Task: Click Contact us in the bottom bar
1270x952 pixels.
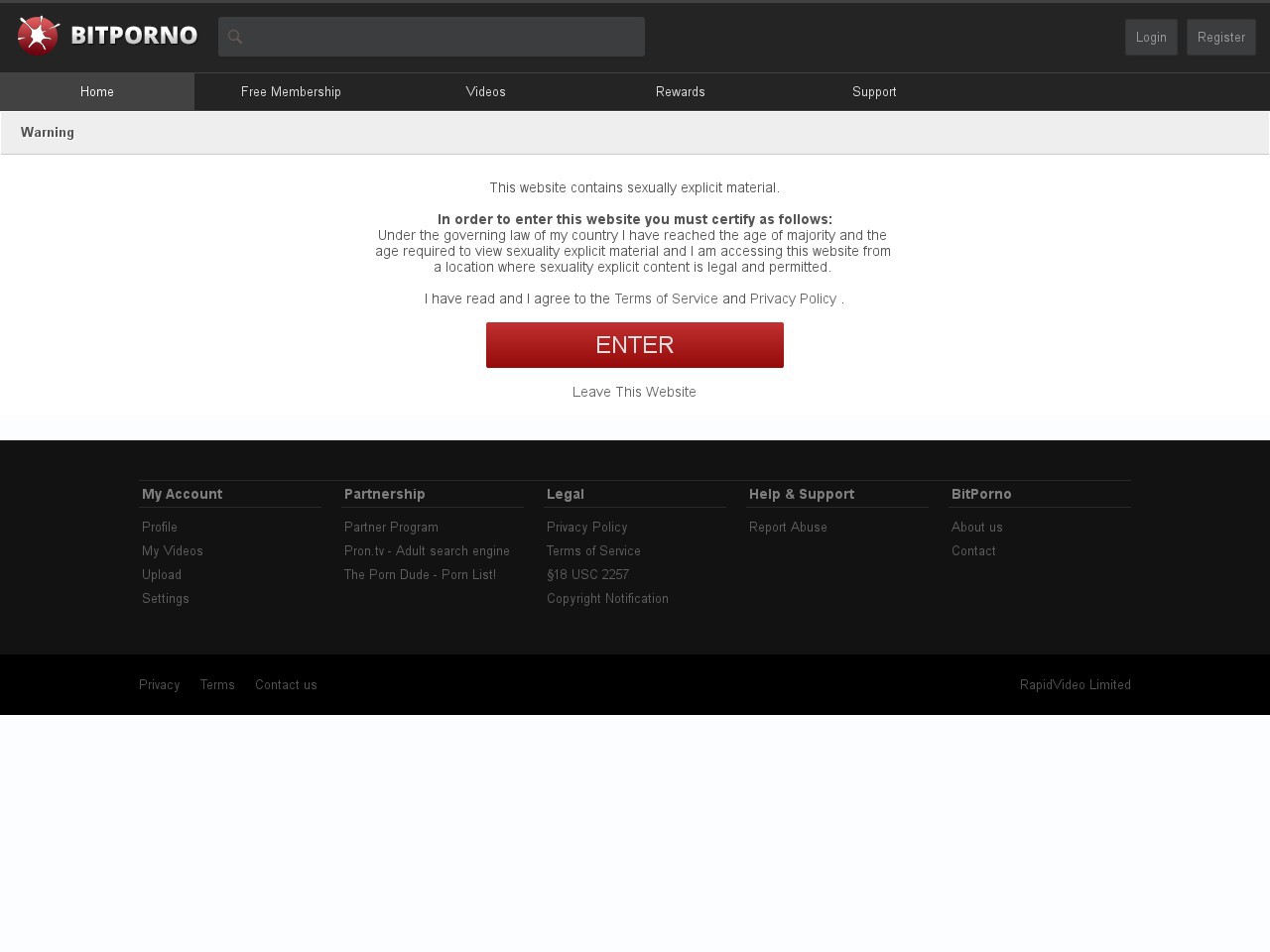Action: click(286, 684)
